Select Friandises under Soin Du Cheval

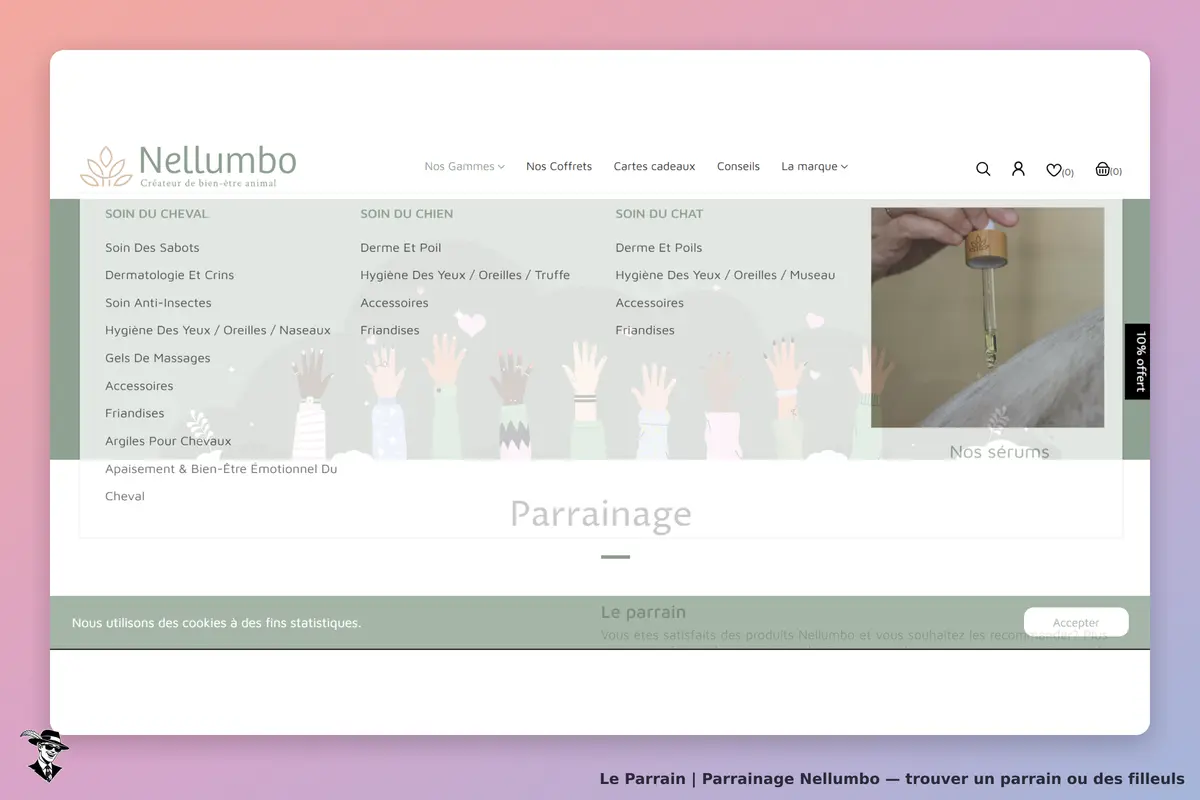[x=134, y=413]
